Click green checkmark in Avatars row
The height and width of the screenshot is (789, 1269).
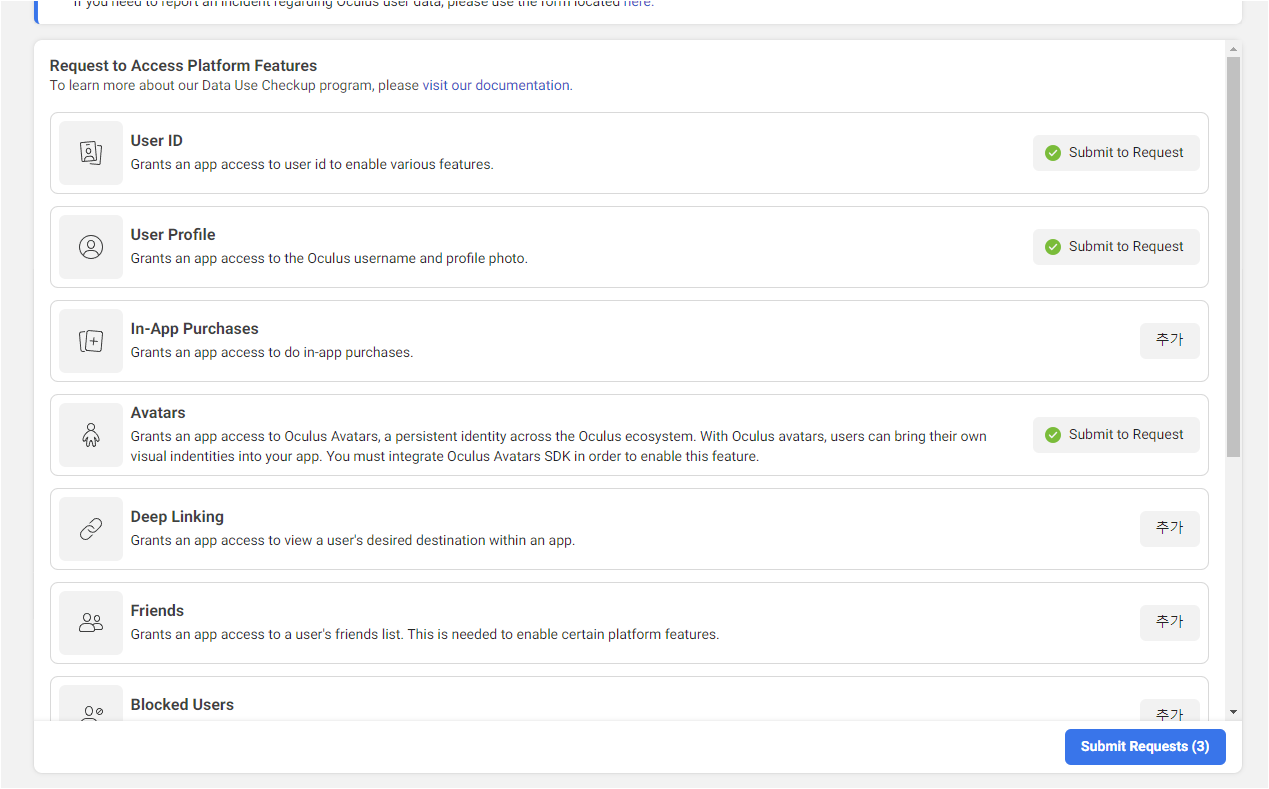(x=1053, y=435)
